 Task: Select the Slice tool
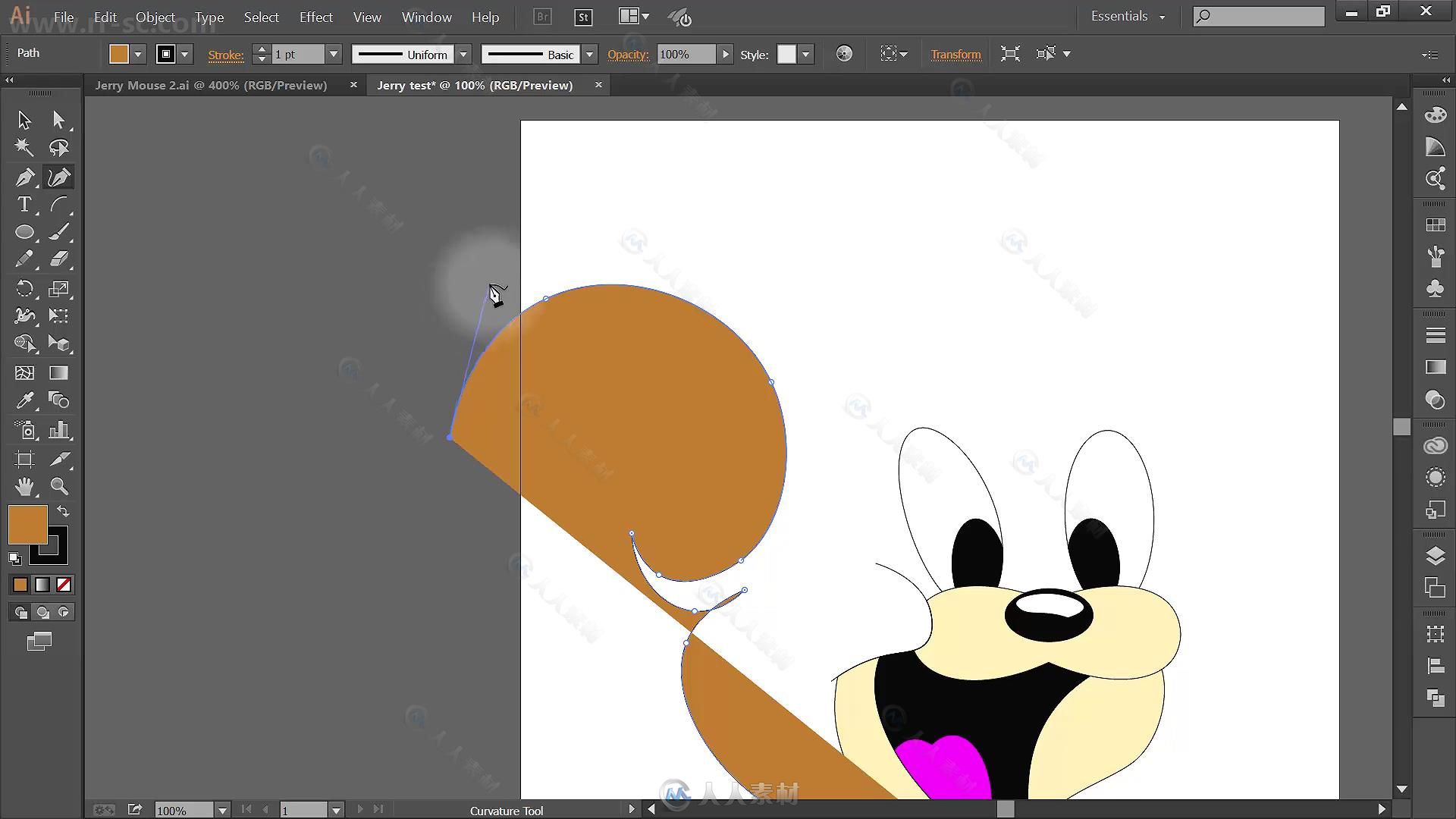59,459
